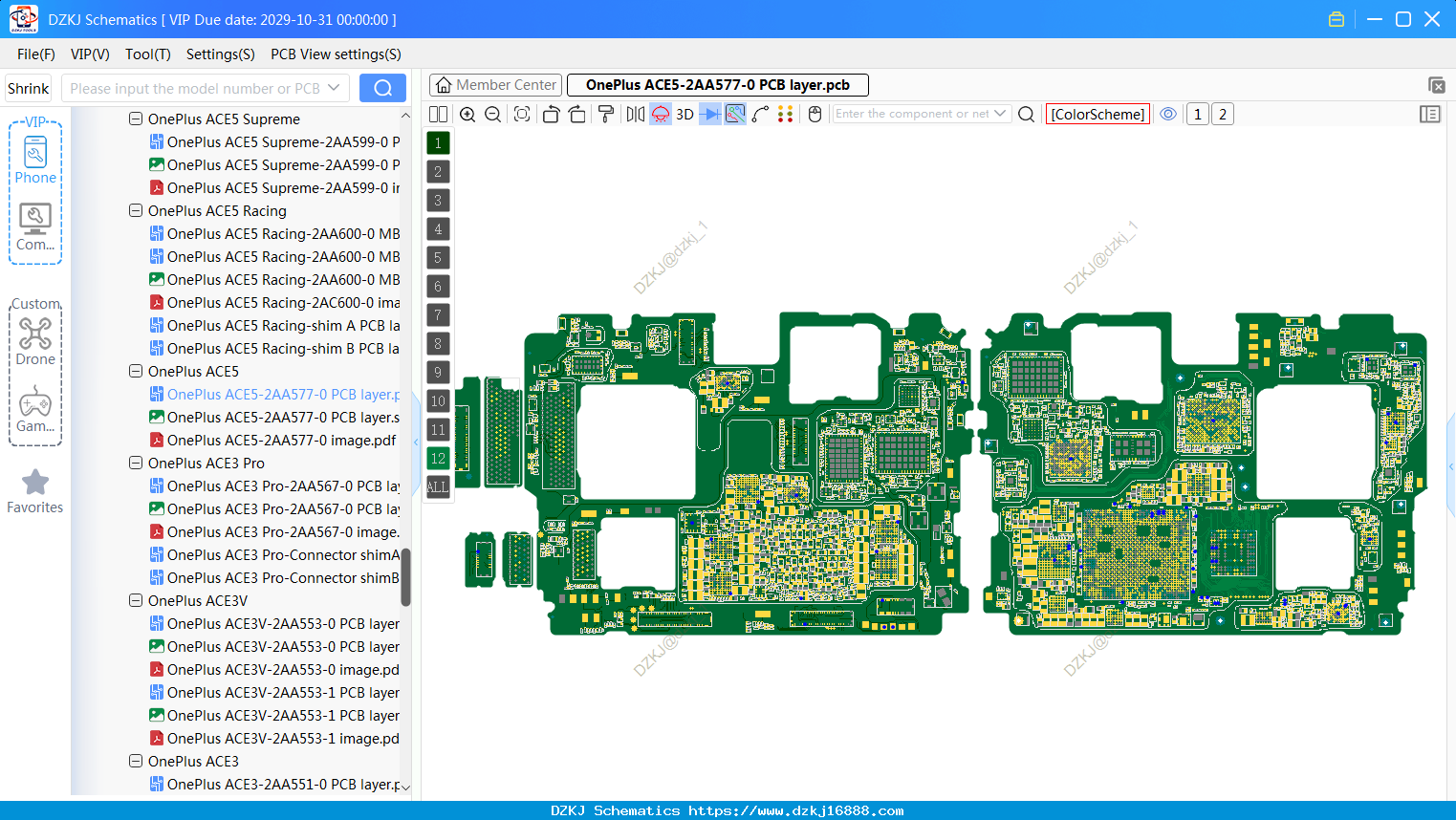The height and width of the screenshot is (820, 1456).
Task: Open the Settings(S) menu
Action: tap(221, 54)
